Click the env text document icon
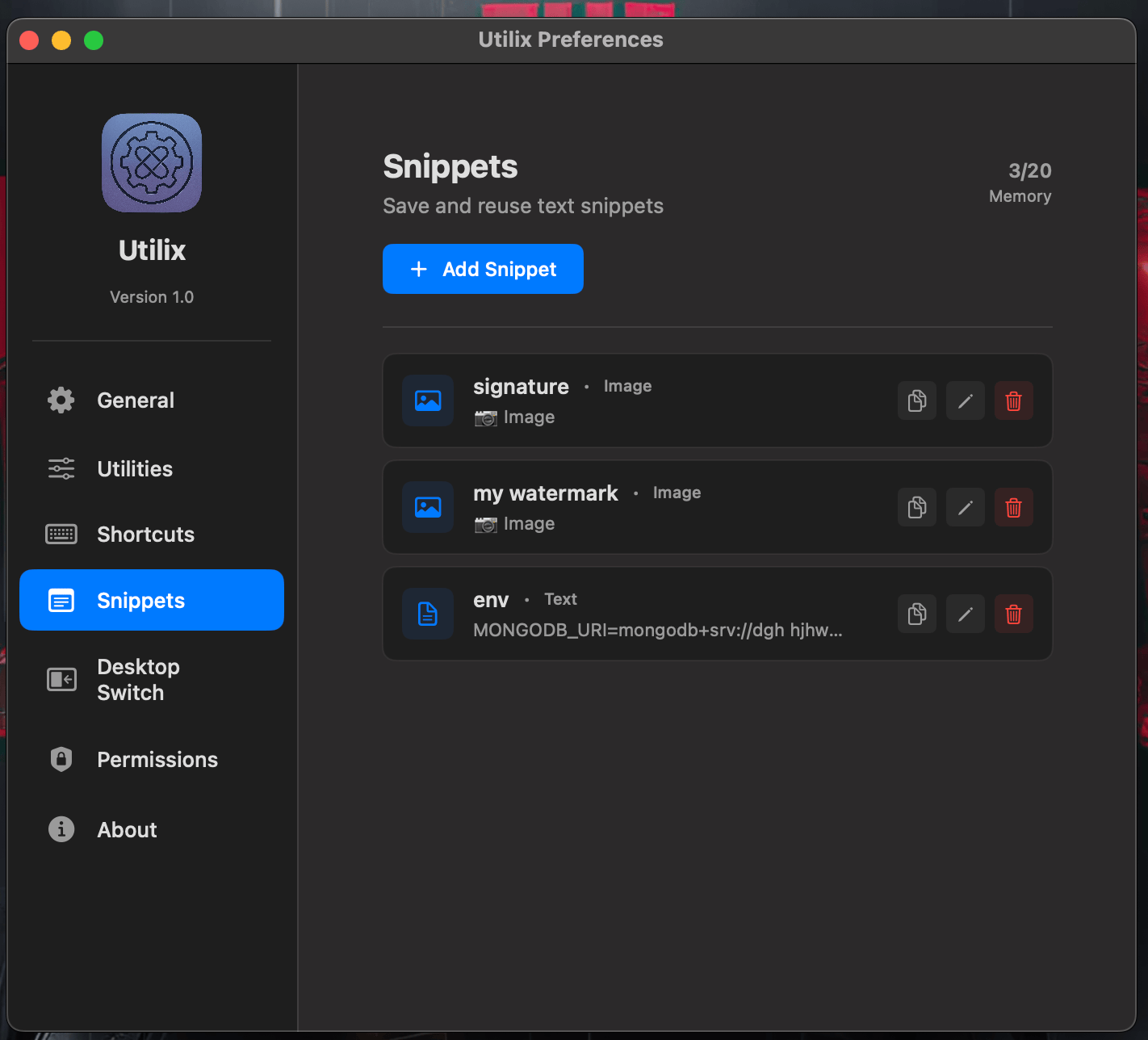 (x=428, y=614)
